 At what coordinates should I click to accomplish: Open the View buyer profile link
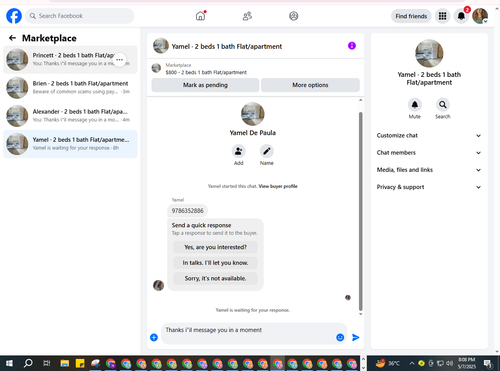point(278,186)
